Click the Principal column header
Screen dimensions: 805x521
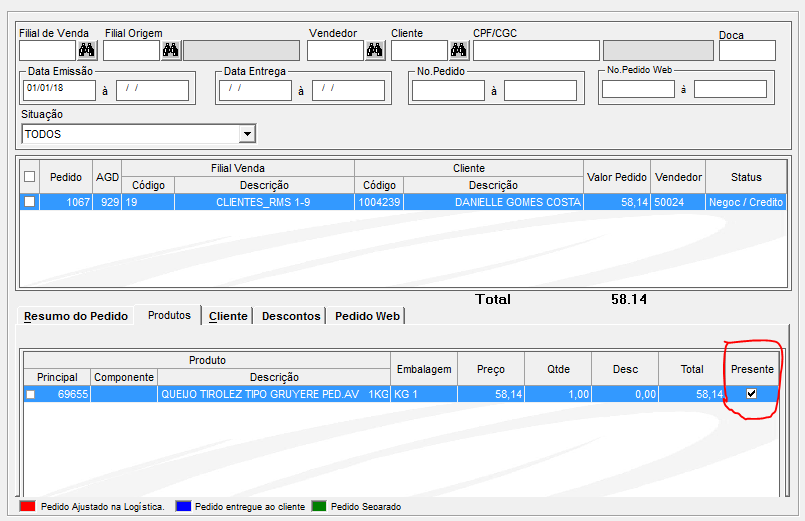tap(57, 377)
